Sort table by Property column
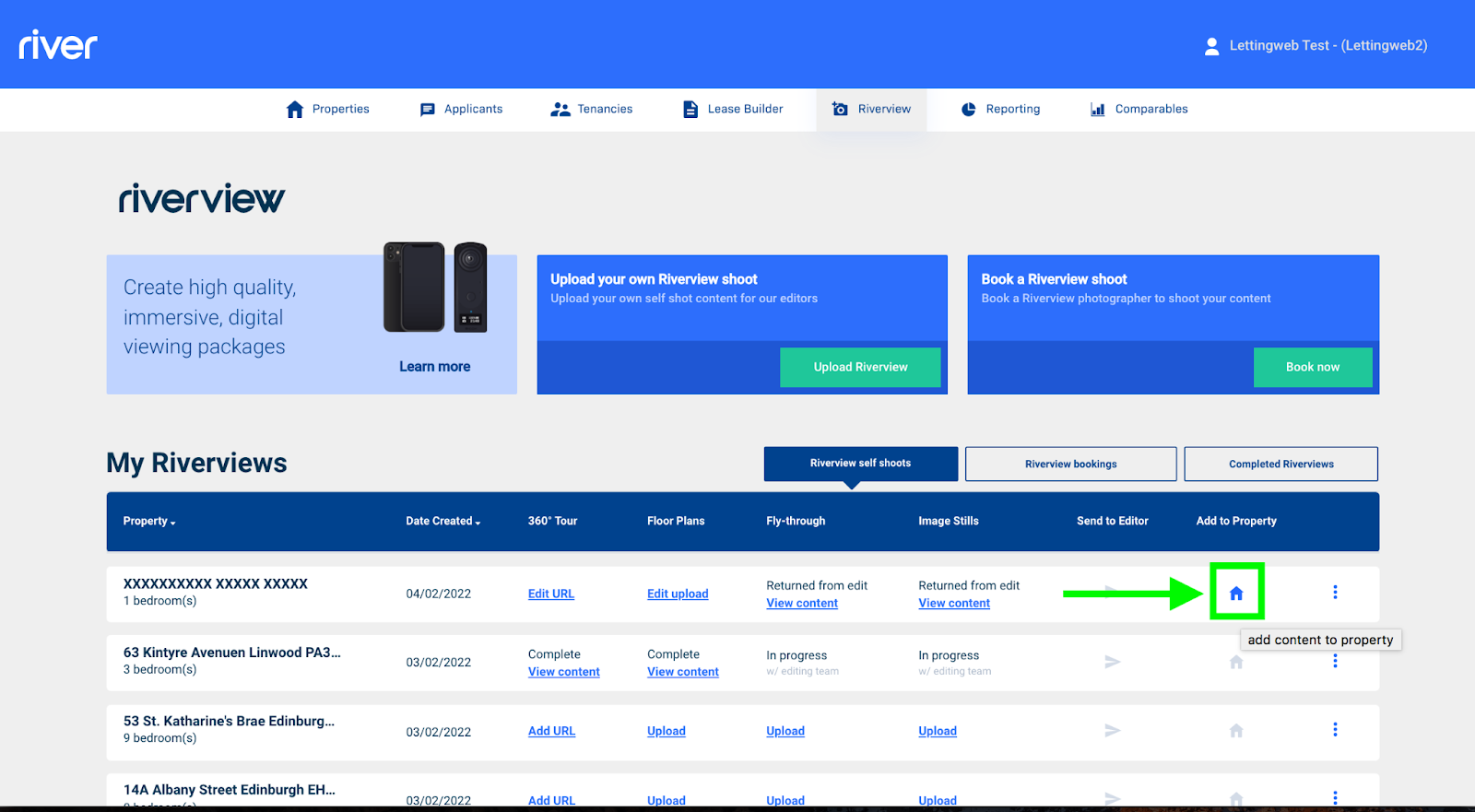 tap(148, 521)
